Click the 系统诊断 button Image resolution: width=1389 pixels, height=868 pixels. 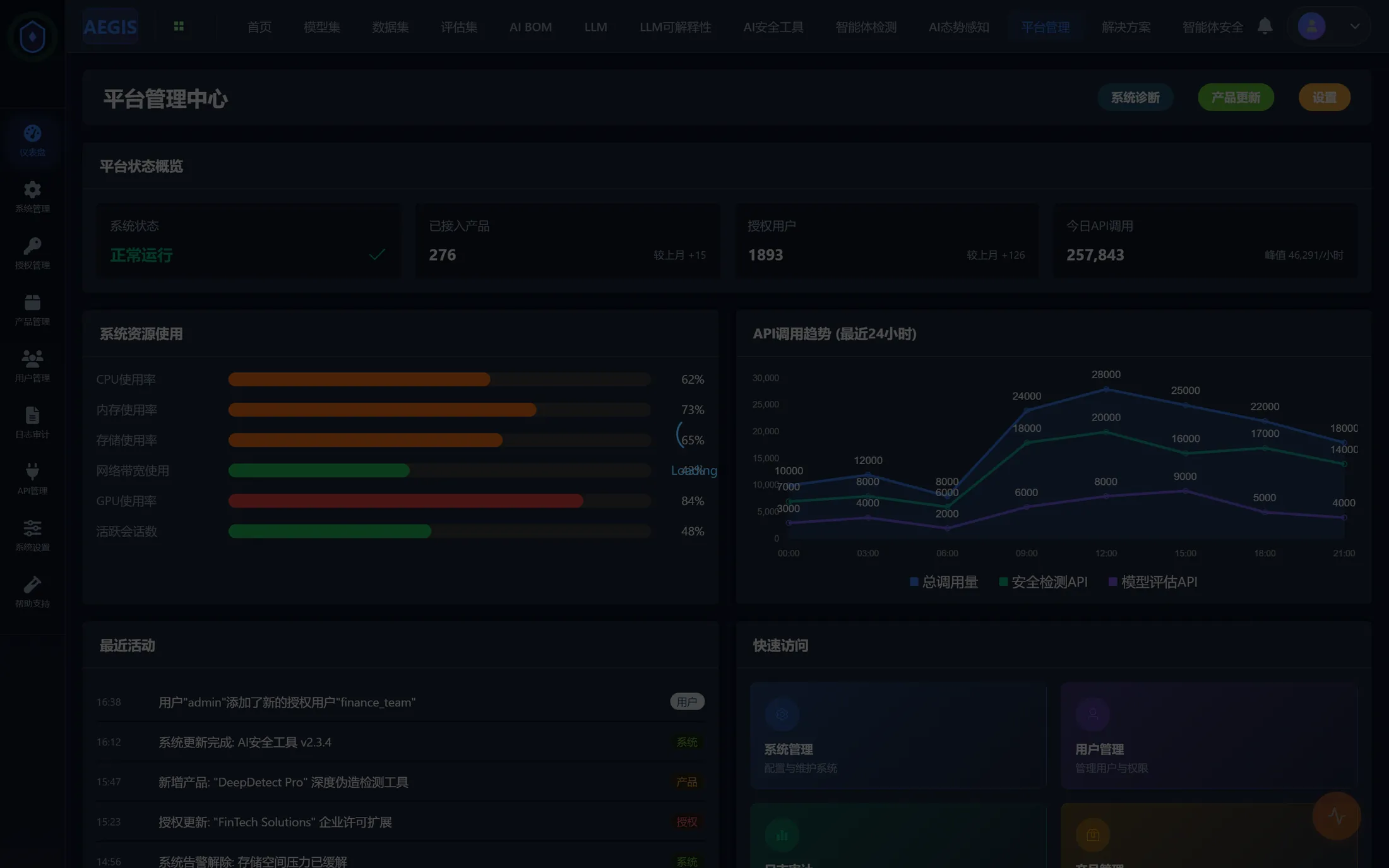(x=1135, y=97)
